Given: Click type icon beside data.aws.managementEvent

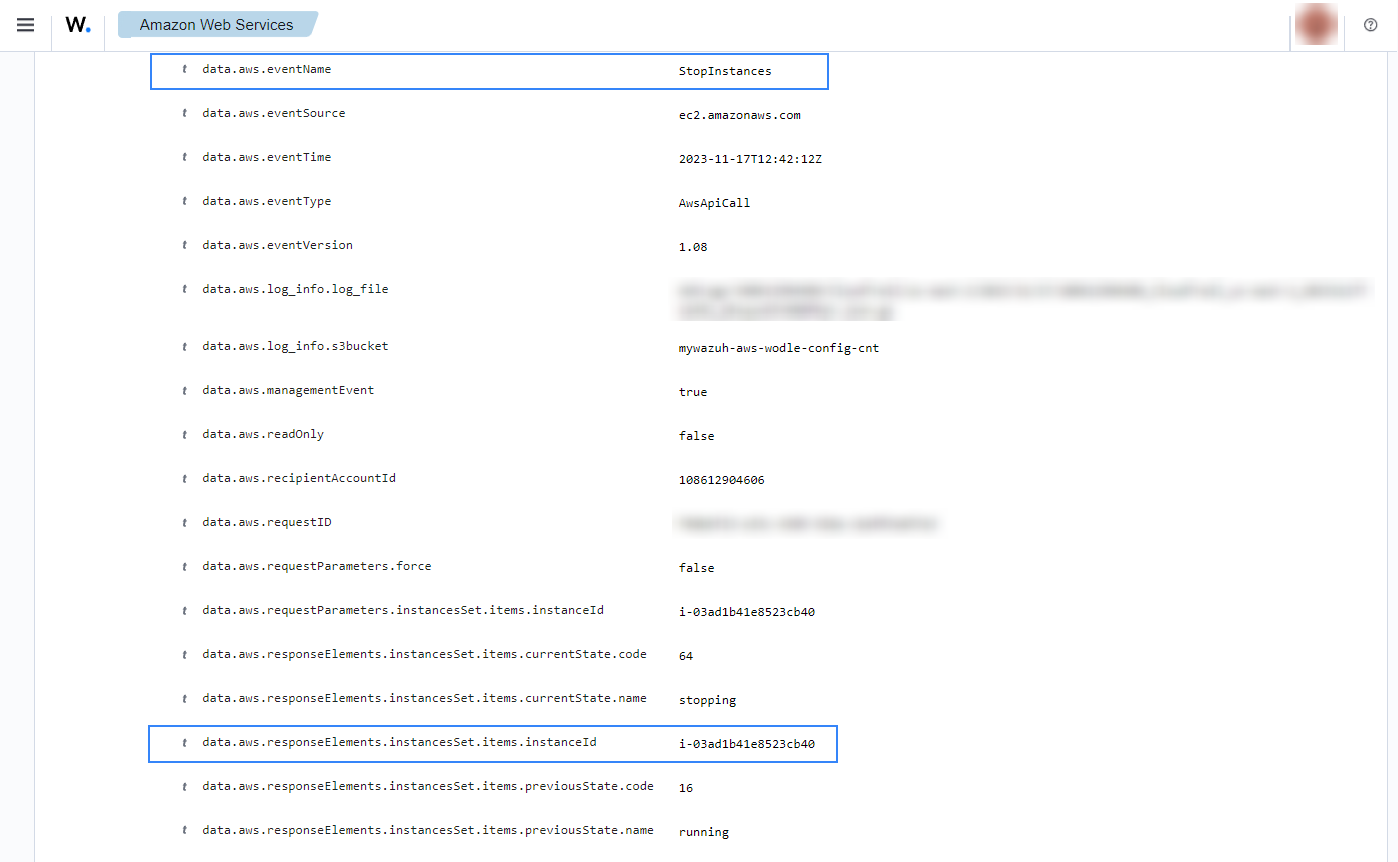Looking at the screenshot, I should [x=185, y=391].
